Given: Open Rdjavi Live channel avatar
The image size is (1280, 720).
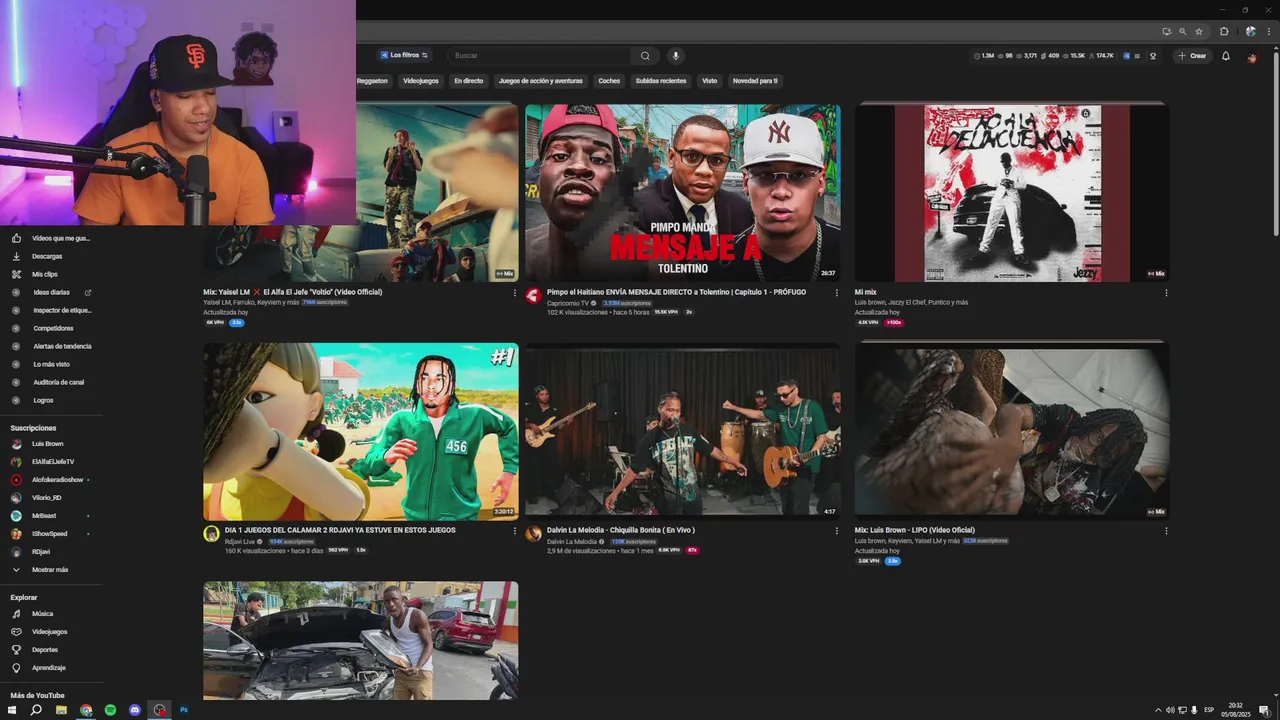Looking at the screenshot, I should [x=211, y=534].
